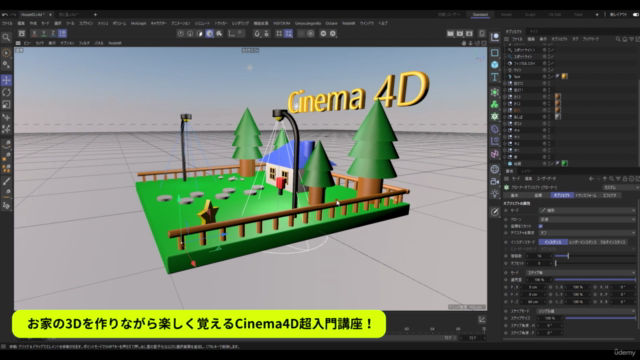
Task: Click the ステップサイズ slider
Action: [x=600, y=318]
